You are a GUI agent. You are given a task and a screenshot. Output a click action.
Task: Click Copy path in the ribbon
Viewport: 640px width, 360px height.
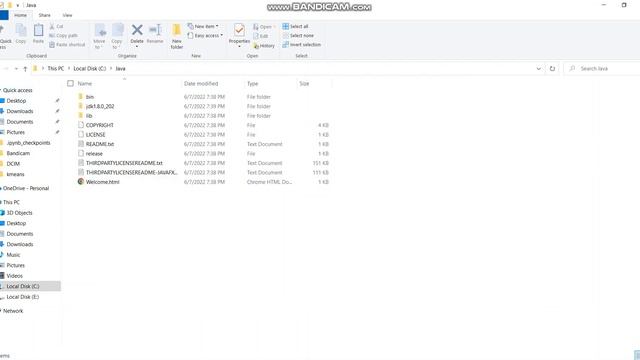[63, 36]
